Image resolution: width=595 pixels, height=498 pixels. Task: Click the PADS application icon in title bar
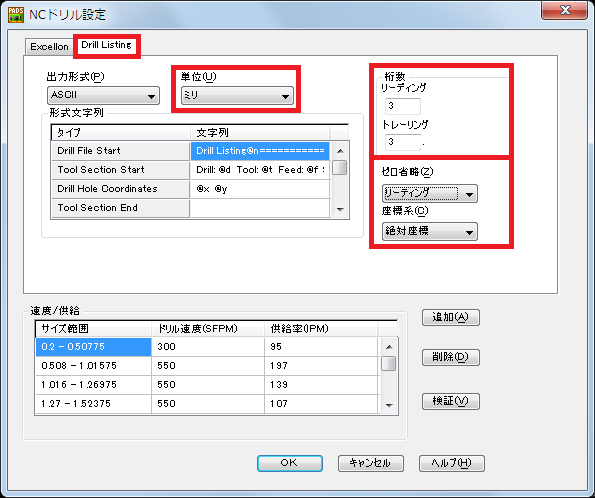coord(16,15)
